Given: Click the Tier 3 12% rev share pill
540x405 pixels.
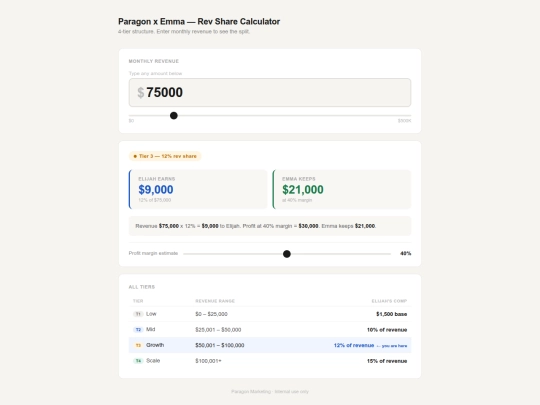Looking at the screenshot, I should click(x=165, y=156).
